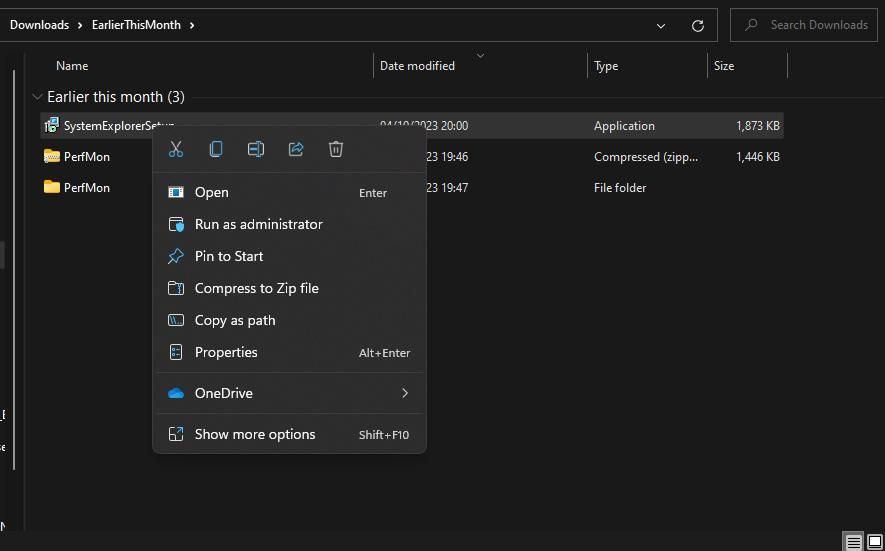Open Properties from the context menu
The height and width of the screenshot is (551, 885).
pos(226,352)
